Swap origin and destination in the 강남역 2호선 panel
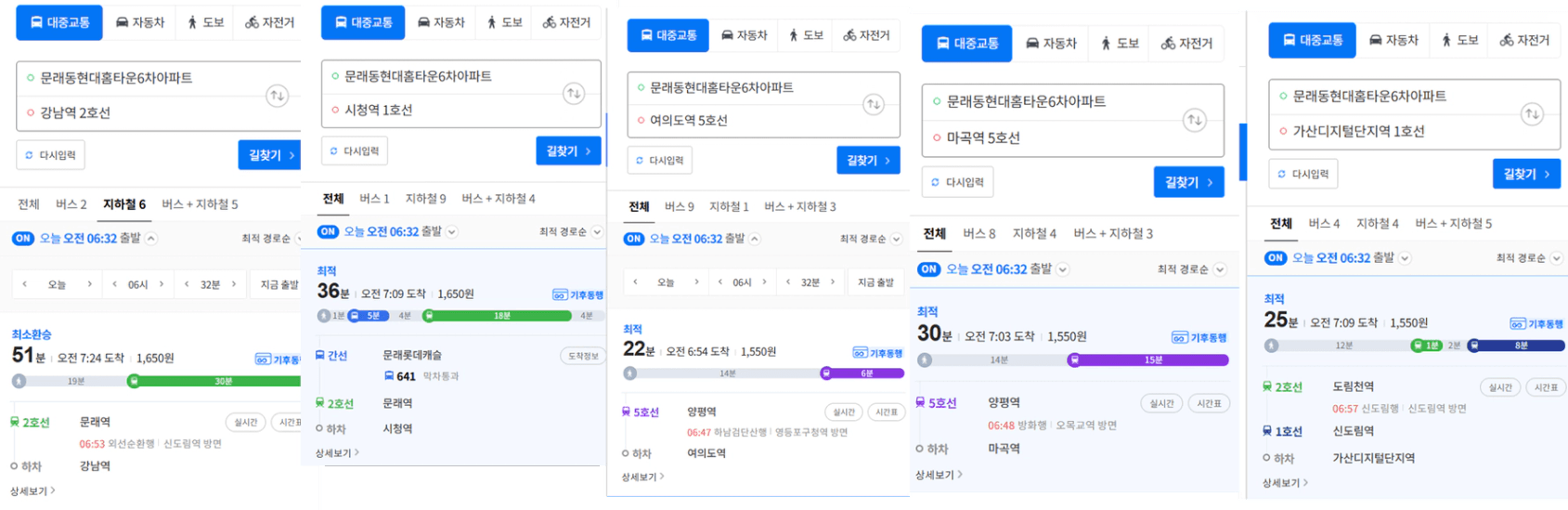Image resolution: width=1568 pixels, height=510 pixels. coord(277,96)
